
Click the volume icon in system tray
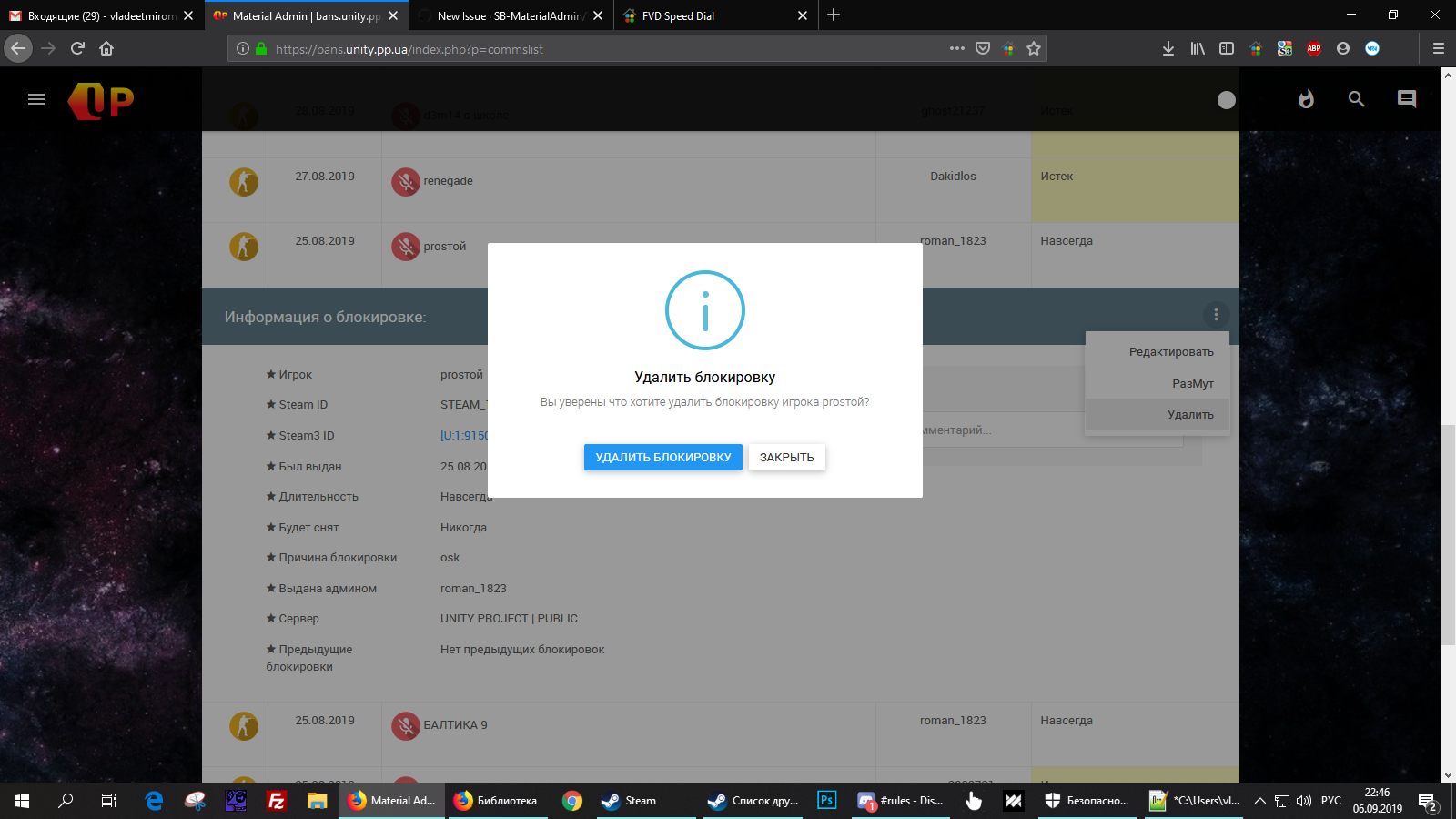(1304, 801)
